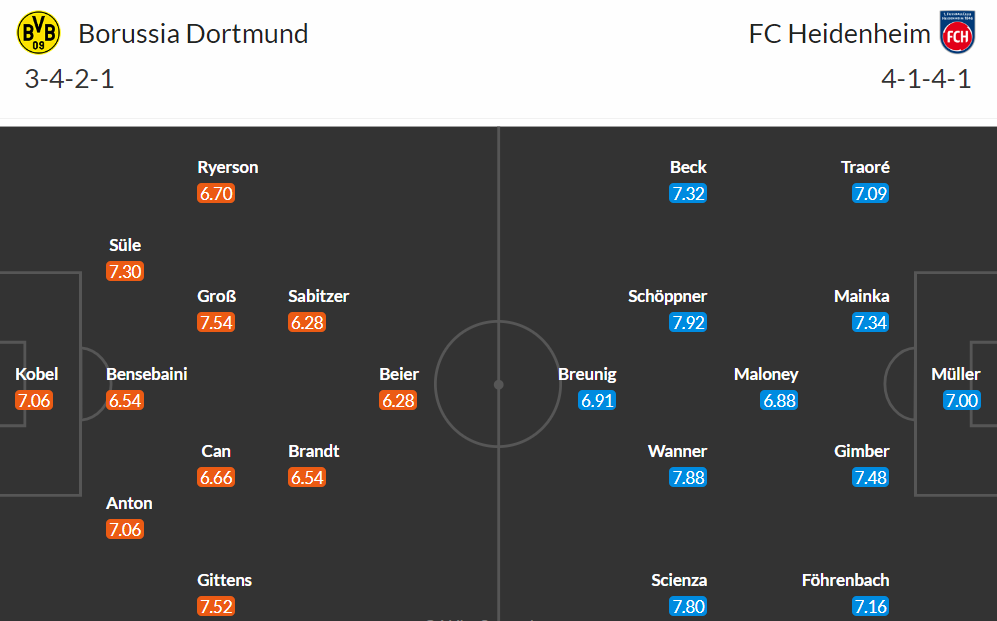Click the FC Heidenheim club crest

[957, 32]
